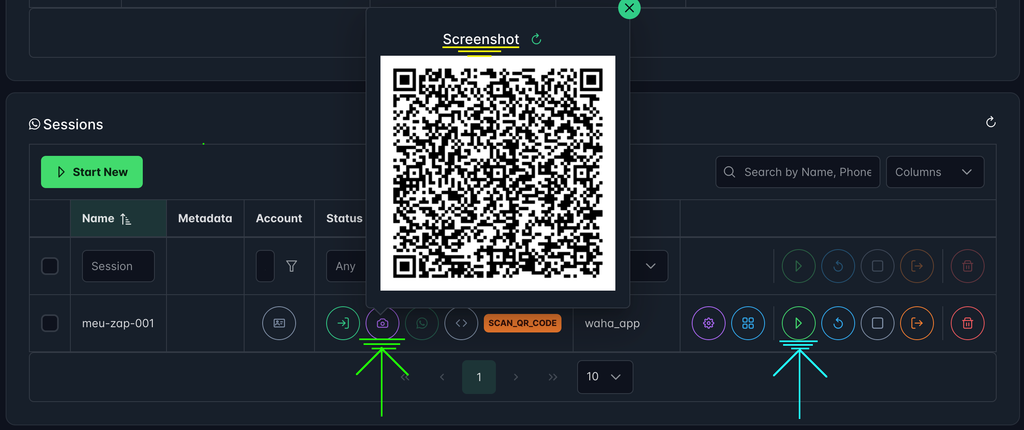
Task: Go to previous page arrow
Action: (x=441, y=377)
